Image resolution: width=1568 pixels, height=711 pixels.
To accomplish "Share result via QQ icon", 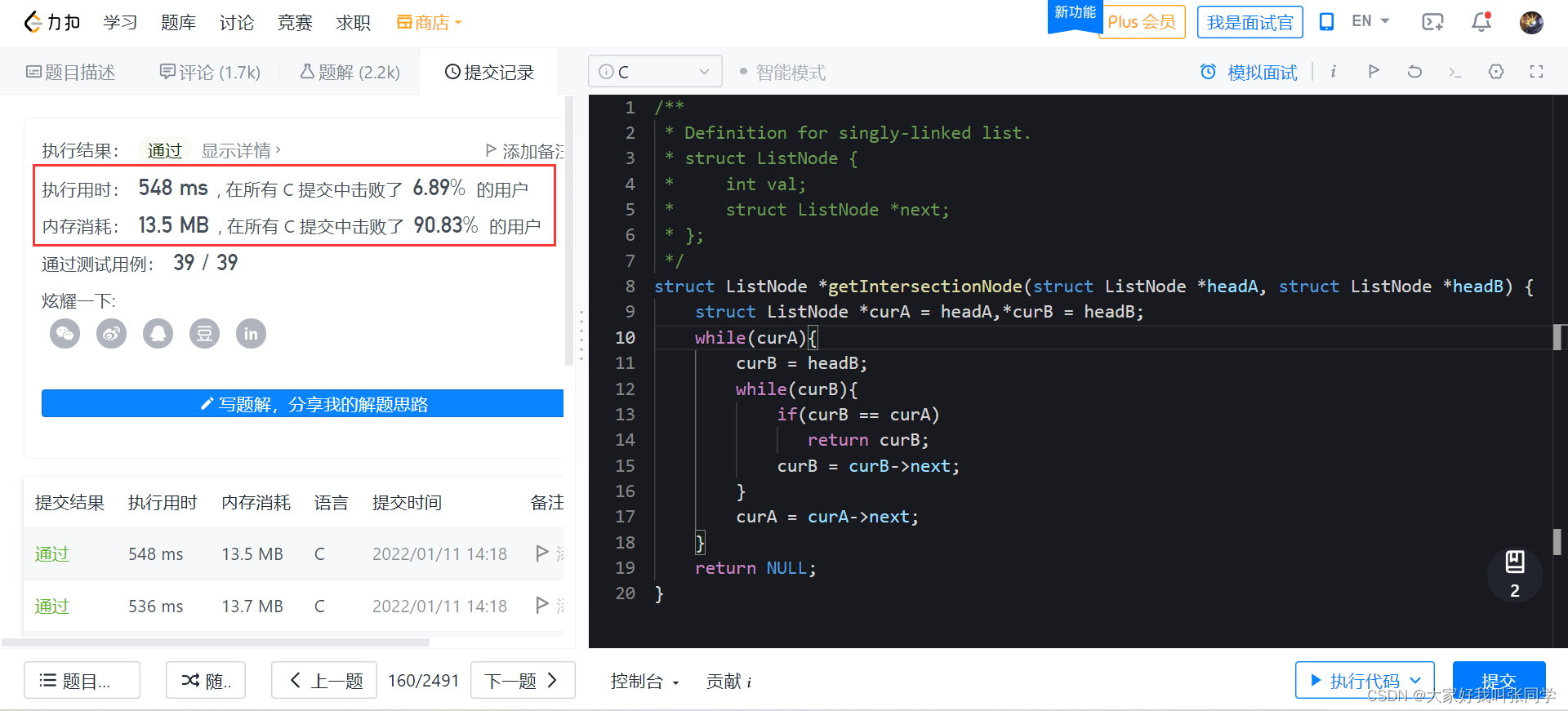I will 158,333.
